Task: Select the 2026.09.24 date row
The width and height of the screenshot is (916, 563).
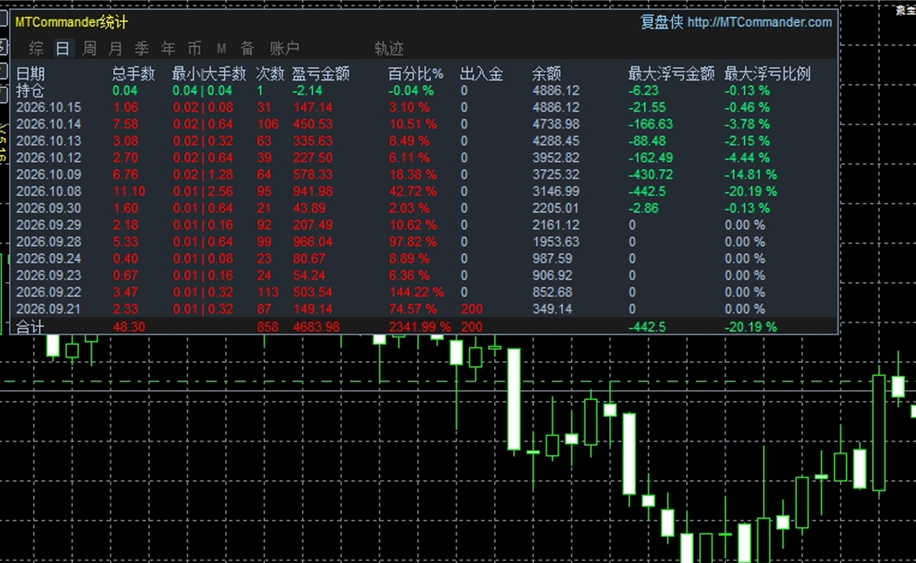Action: point(48,259)
